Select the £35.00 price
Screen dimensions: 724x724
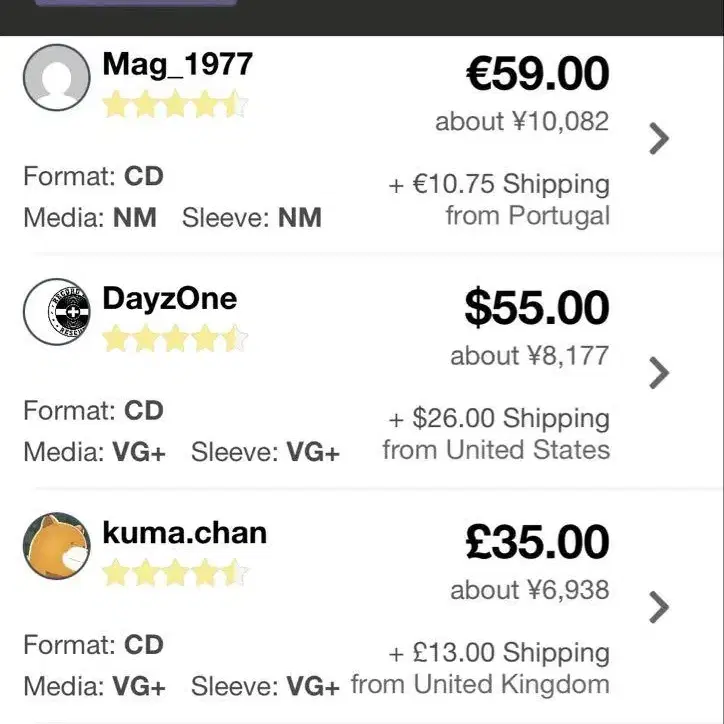pyautogui.click(x=537, y=542)
